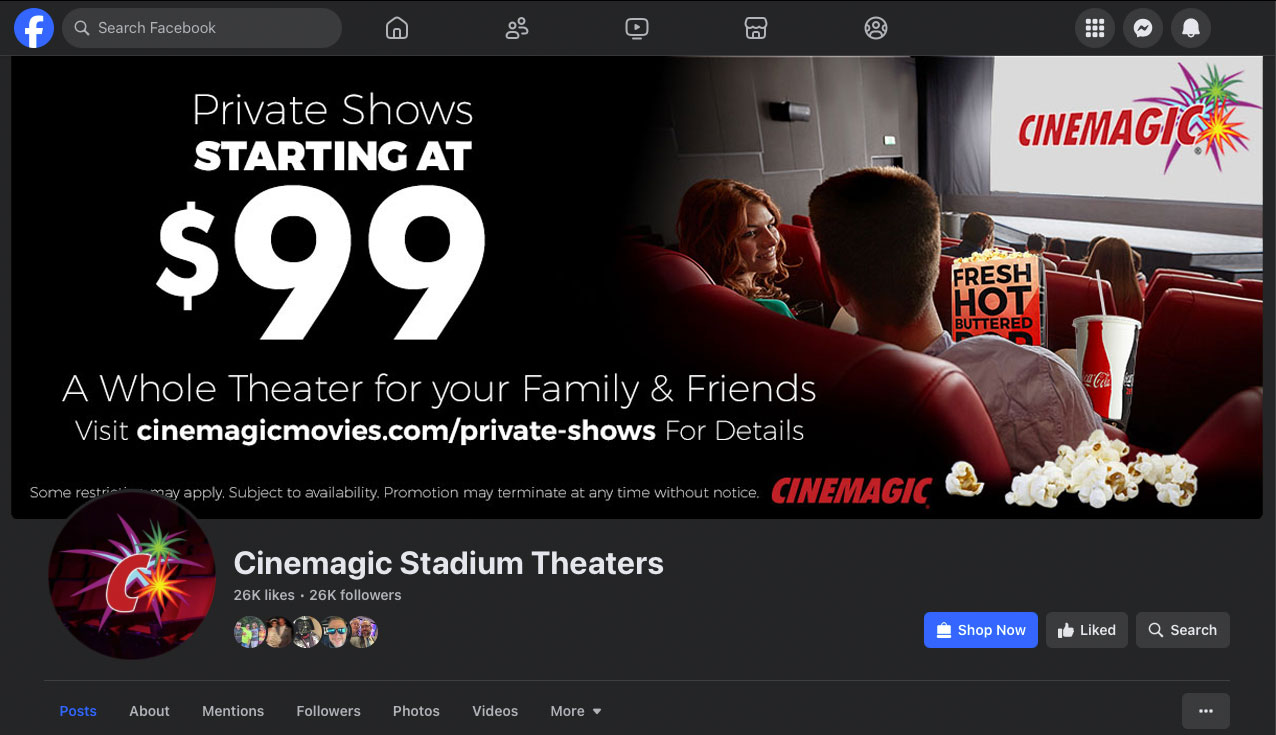Open the Watch video icon
Image resolution: width=1276 pixels, height=735 pixels.
637,28
